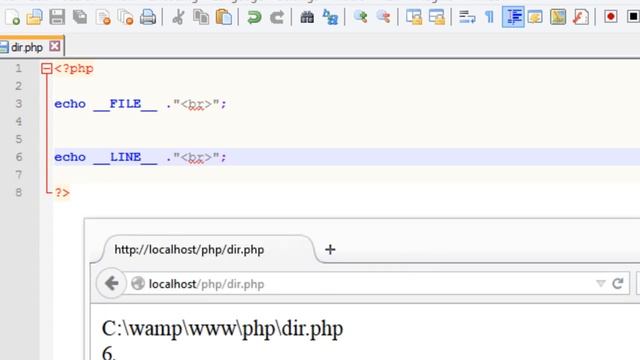Click the closing ?> tag
This screenshot has height=360, width=640.
(62, 193)
